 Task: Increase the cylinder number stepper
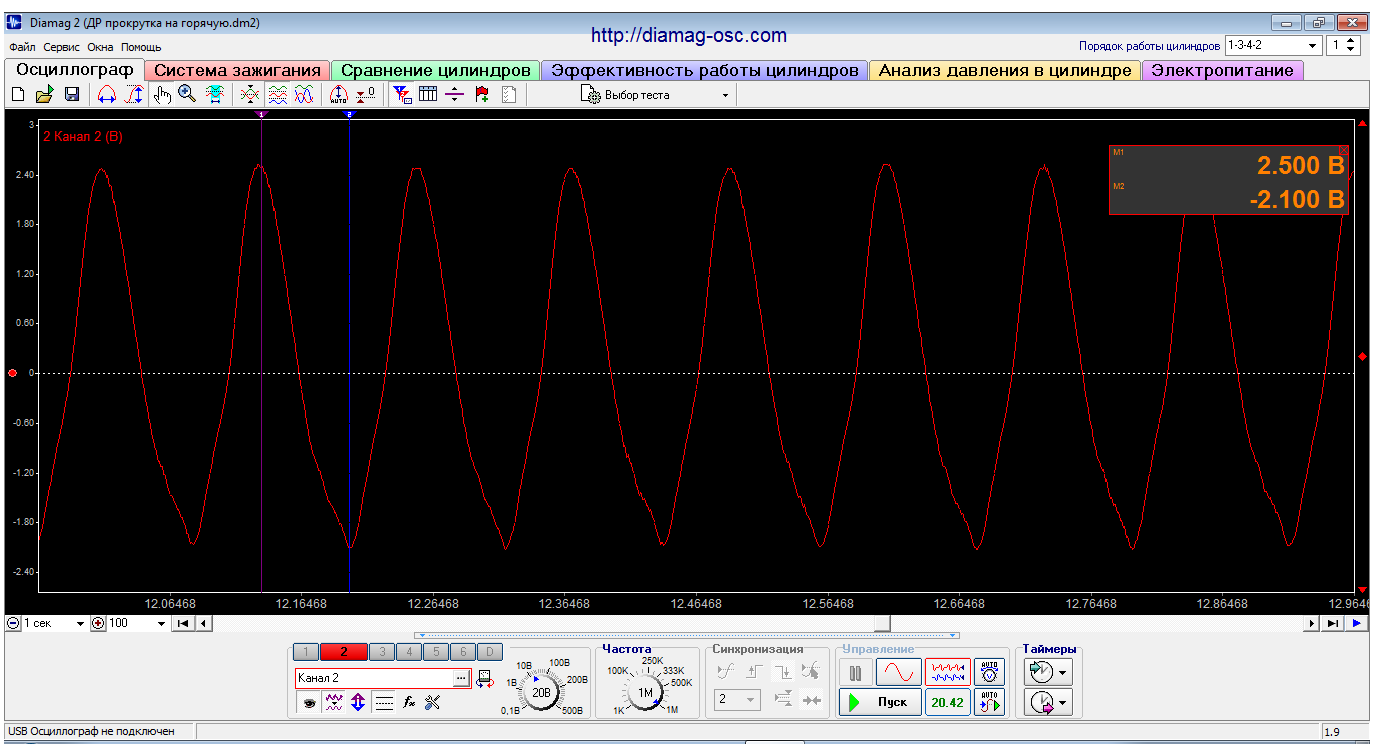pyautogui.click(x=1351, y=41)
